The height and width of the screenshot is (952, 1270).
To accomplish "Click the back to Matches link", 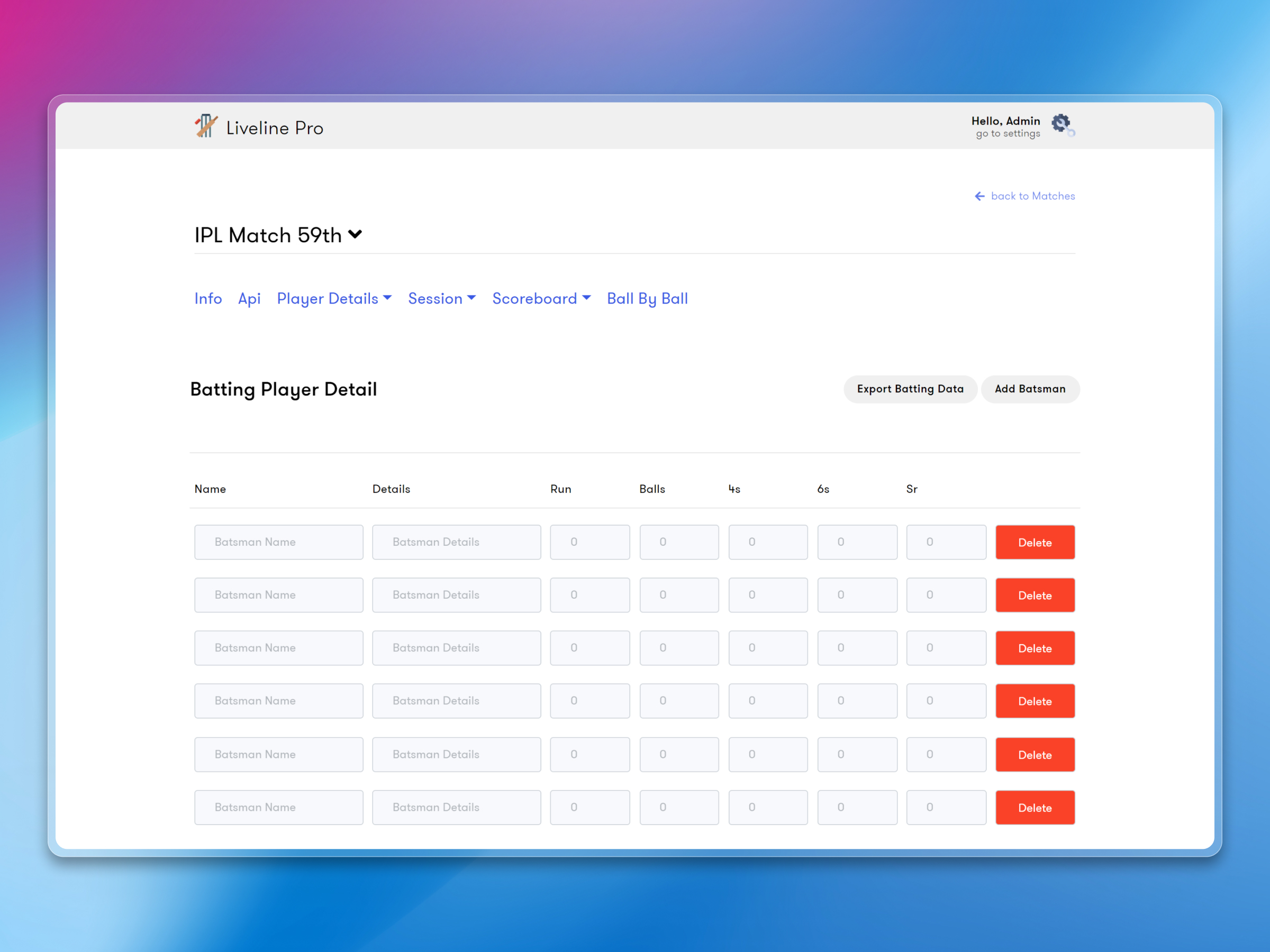I will coord(1032,196).
